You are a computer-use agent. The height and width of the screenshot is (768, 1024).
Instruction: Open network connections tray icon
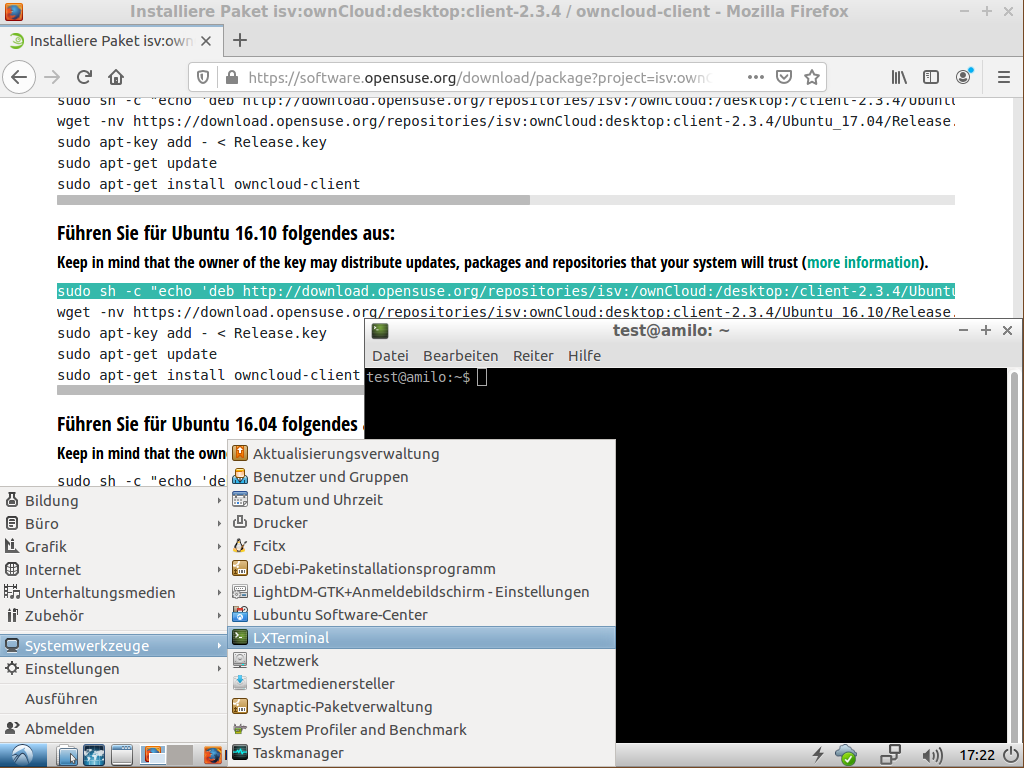point(890,755)
